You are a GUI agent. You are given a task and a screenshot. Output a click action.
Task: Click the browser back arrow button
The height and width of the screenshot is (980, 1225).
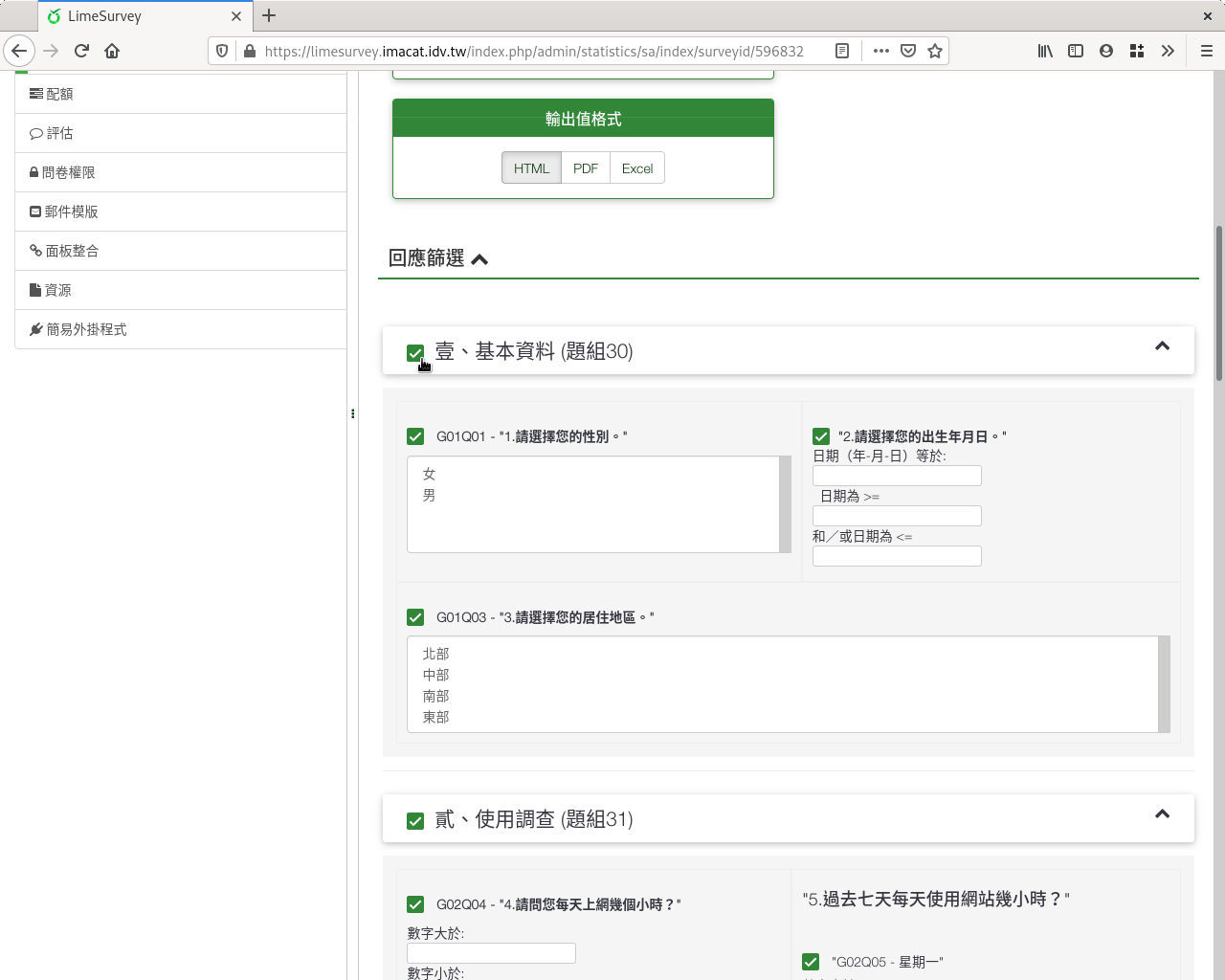(x=19, y=51)
